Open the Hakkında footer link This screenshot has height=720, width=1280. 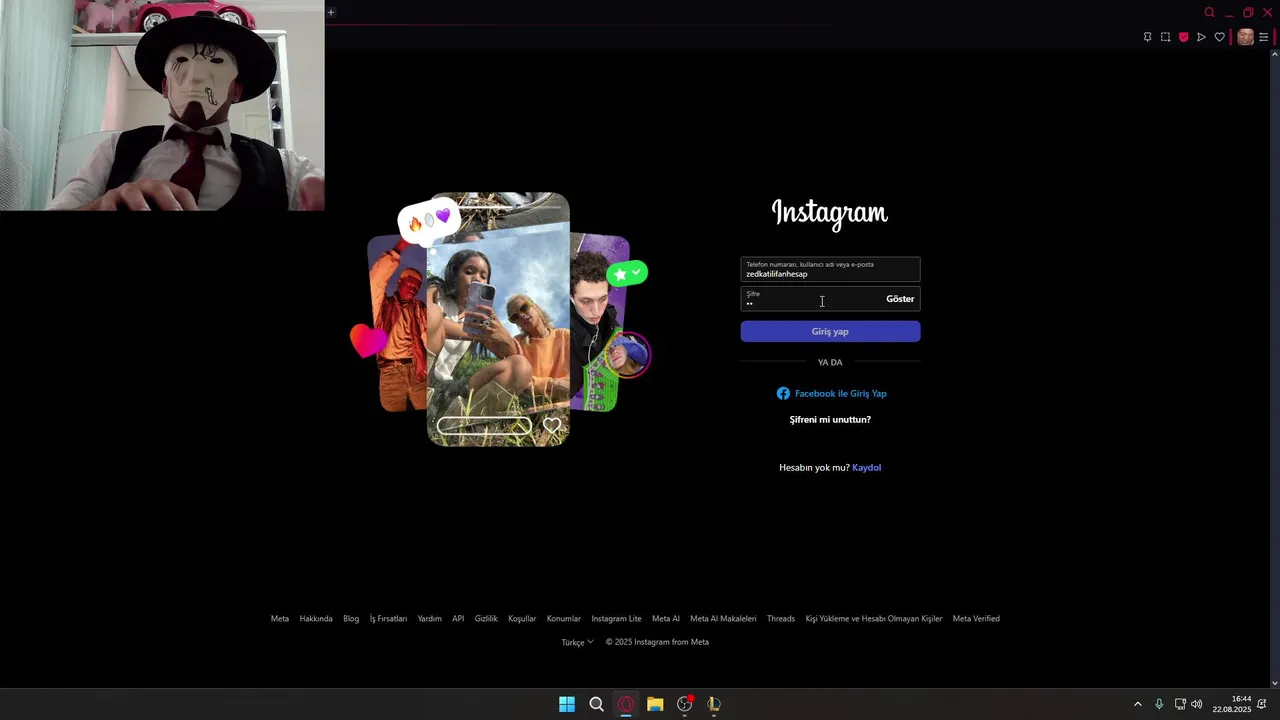coord(316,618)
